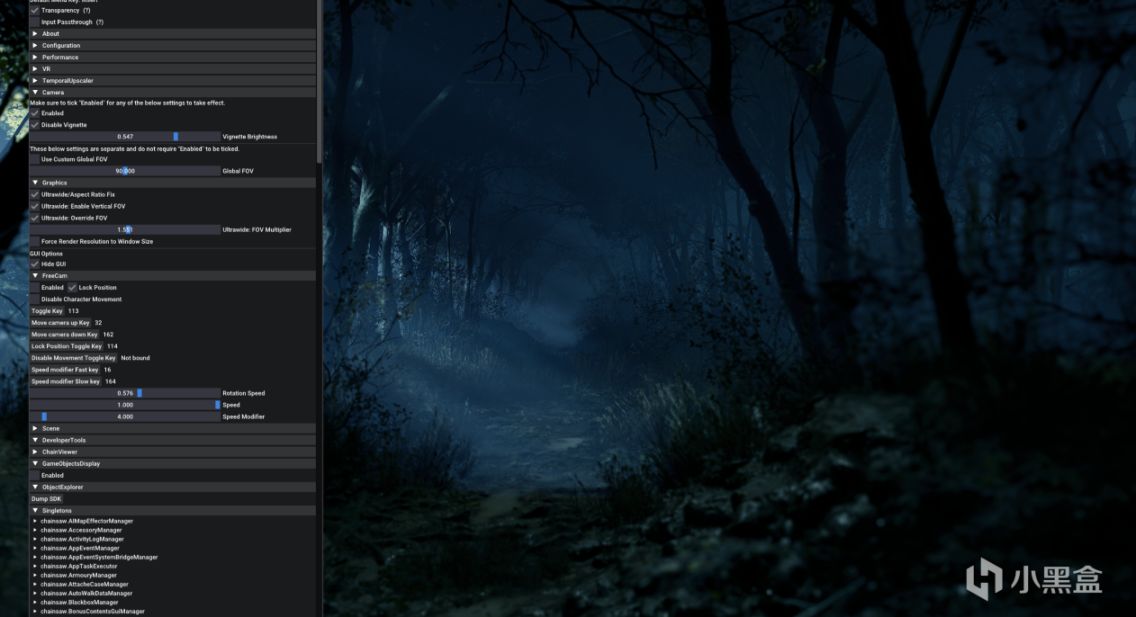Expand the VR section

click(x=172, y=69)
